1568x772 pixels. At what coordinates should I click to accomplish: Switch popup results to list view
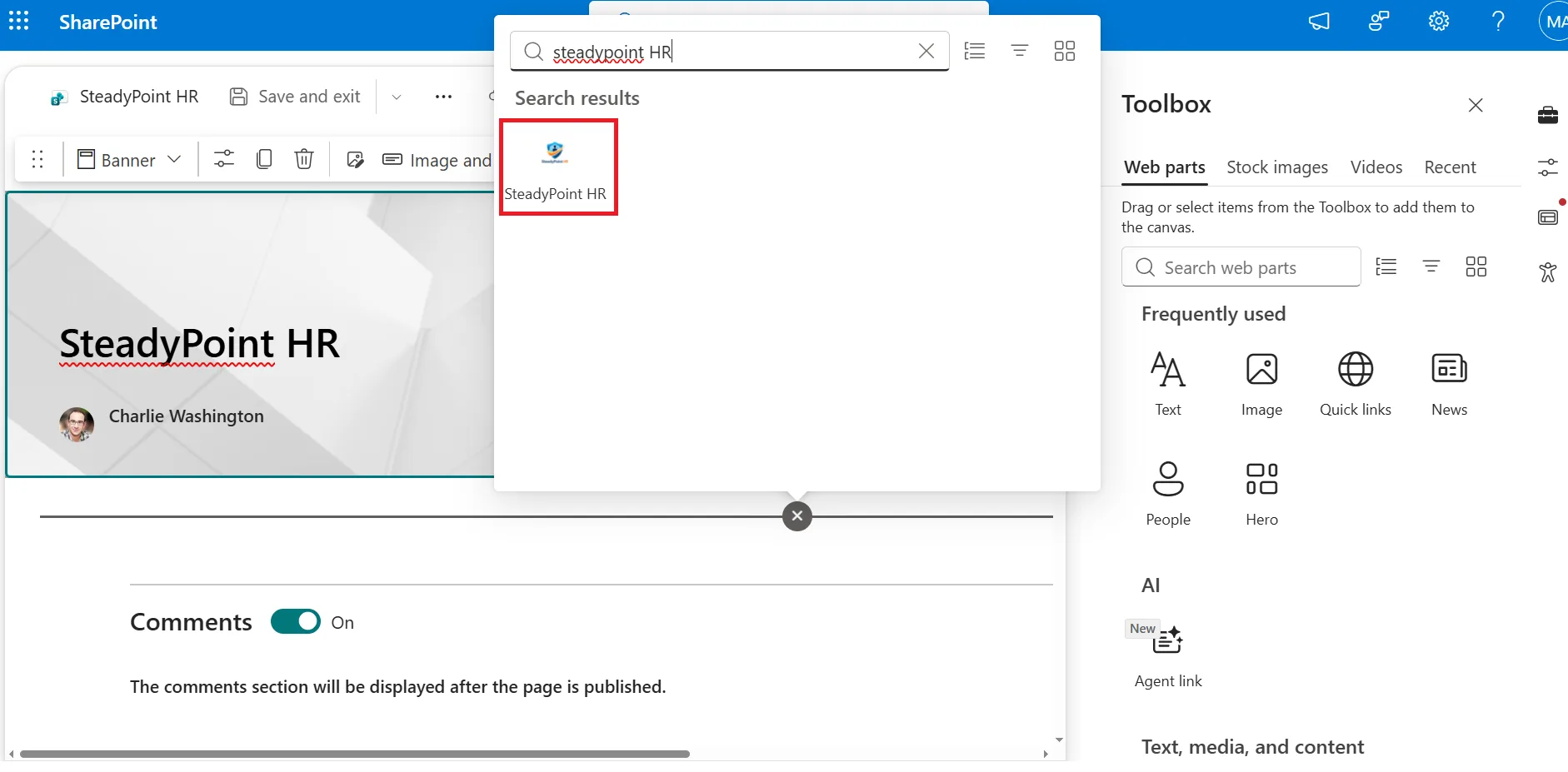[x=974, y=51]
